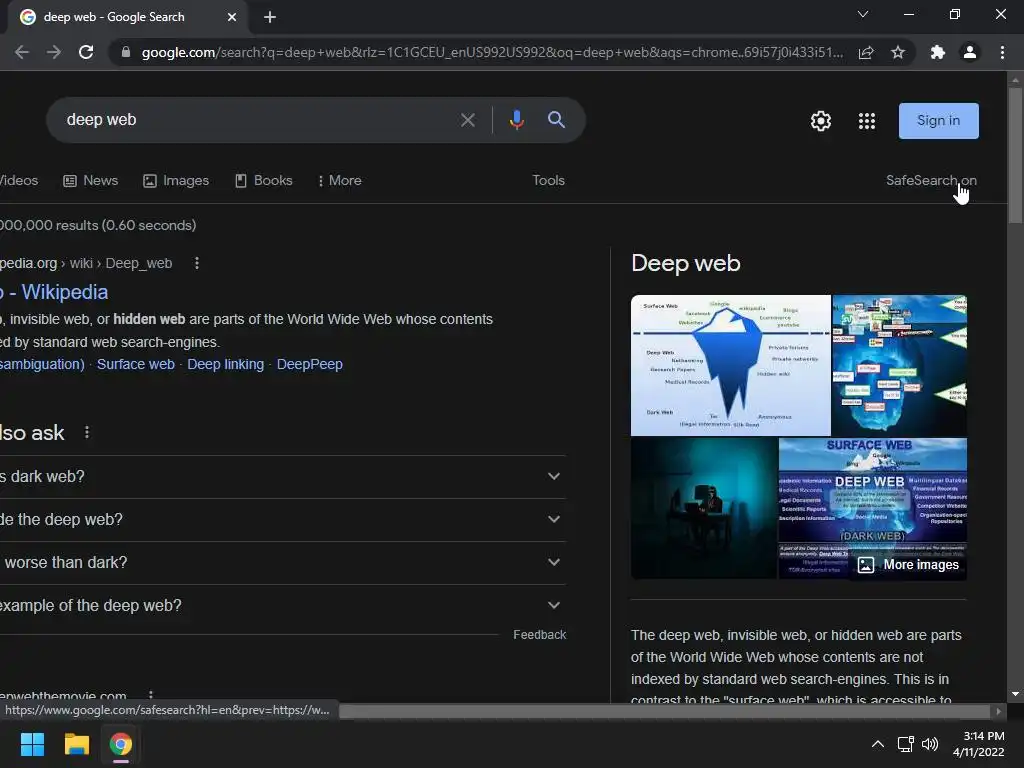Screen dimensions: 1024x768
Task: Show hidden system tray icons
Action: [878, 744]
